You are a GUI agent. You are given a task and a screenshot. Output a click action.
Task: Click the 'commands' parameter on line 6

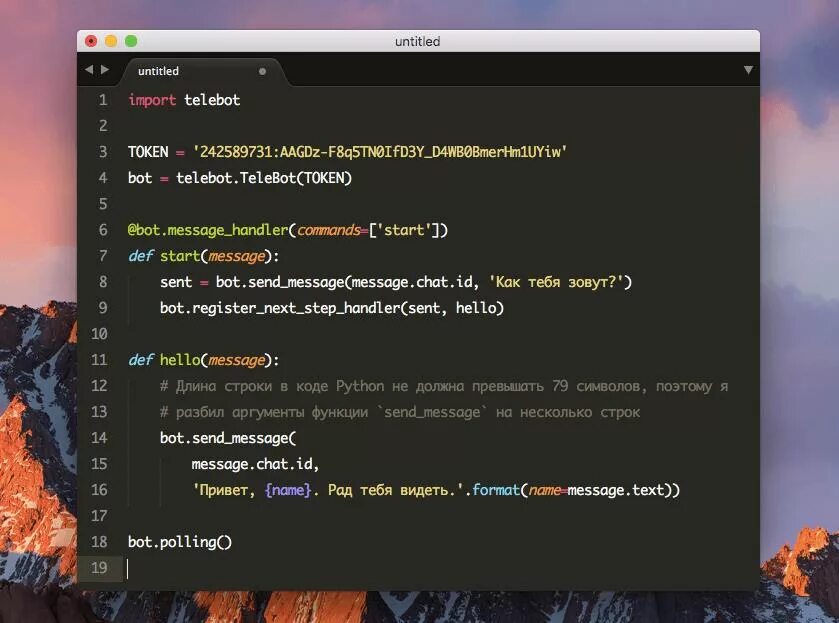329,230
